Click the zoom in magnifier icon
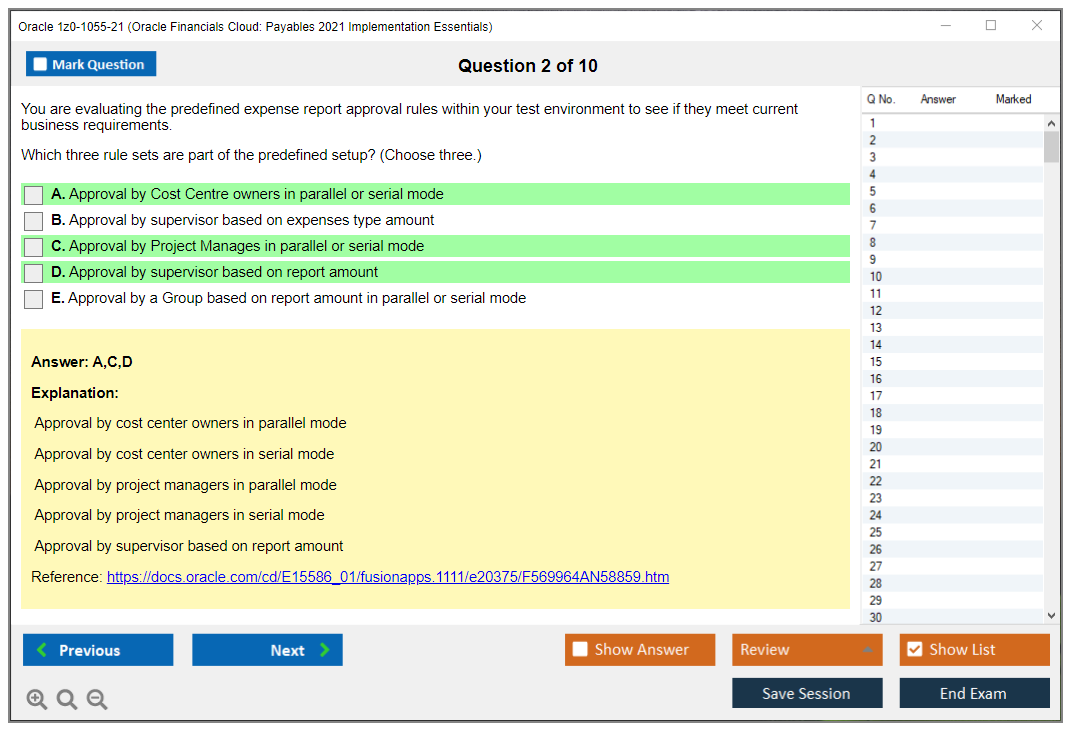The height and width of the screenshot is (735, 1075). (36, 699)
